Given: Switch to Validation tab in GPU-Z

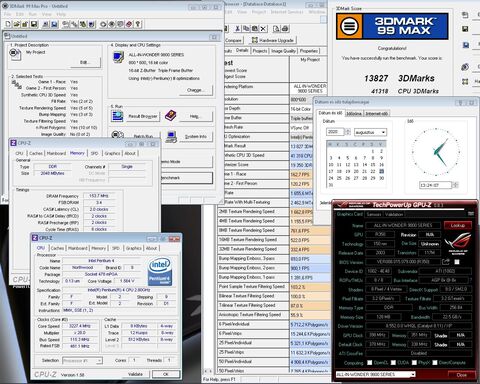Looking at the screenshot, I should [x=394, y=214].
